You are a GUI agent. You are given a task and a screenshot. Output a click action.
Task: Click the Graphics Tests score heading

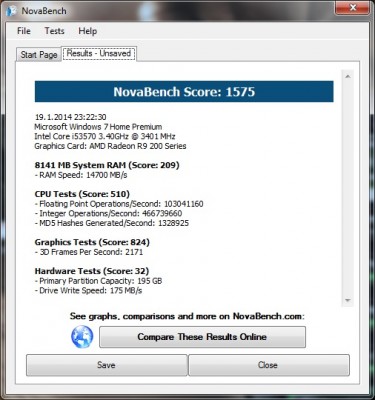[x=92, y=242]
